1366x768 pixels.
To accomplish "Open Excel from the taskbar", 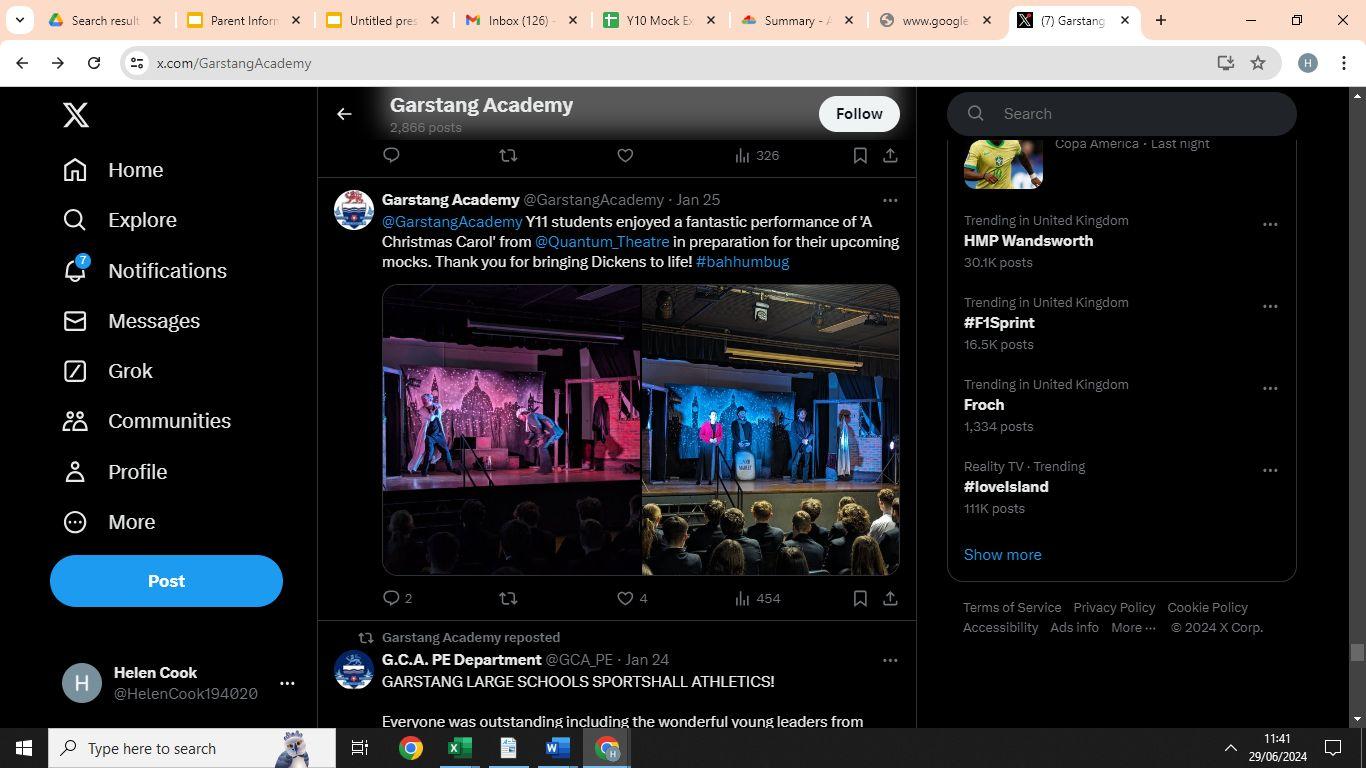I will [x=459, y=748].
